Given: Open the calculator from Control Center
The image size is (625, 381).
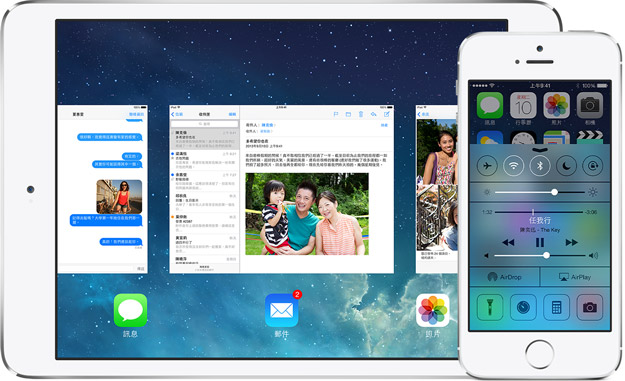Looking at the screenshot, I should coord(556,307).
